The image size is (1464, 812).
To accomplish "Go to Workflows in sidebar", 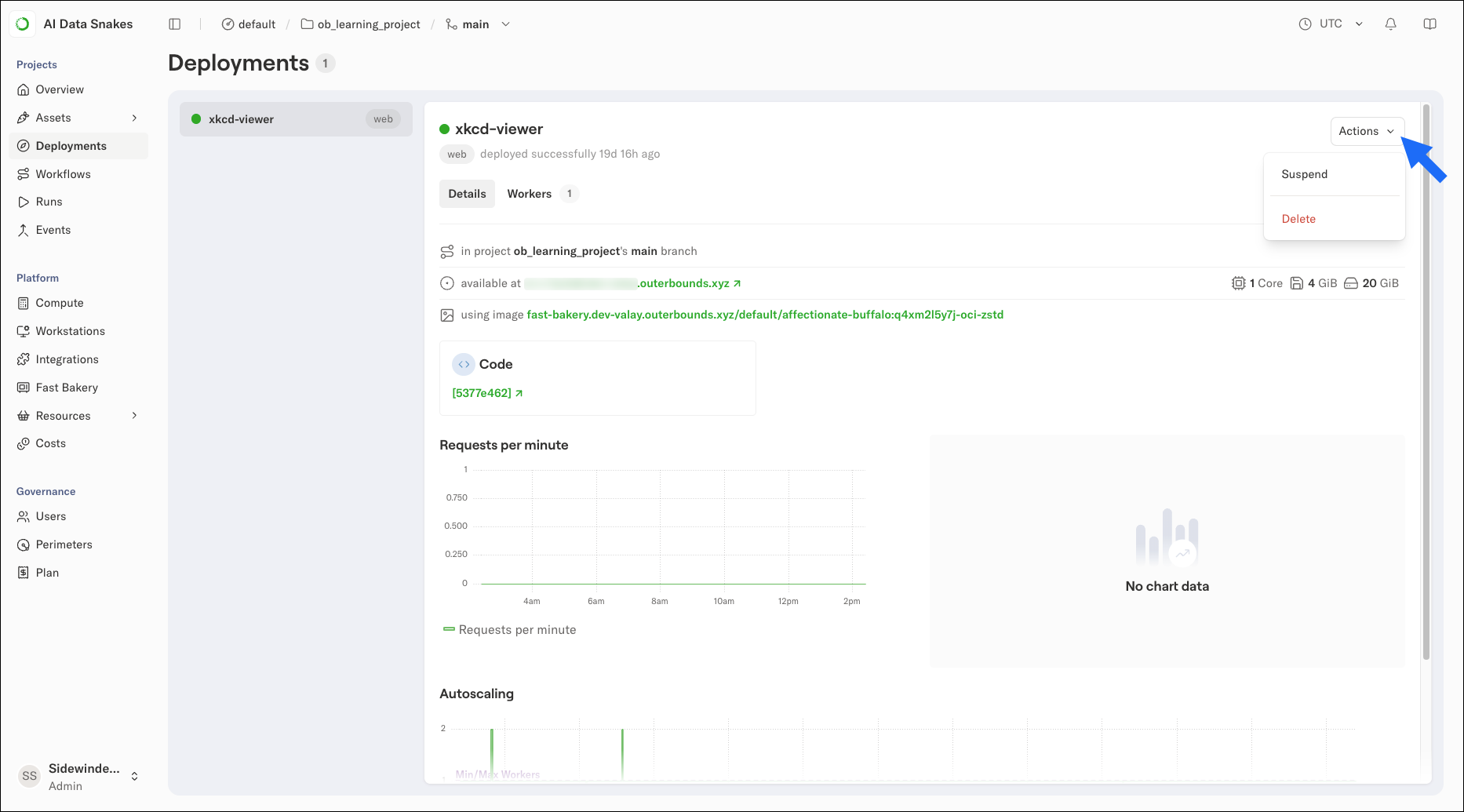I will click(x=78, y=174).
